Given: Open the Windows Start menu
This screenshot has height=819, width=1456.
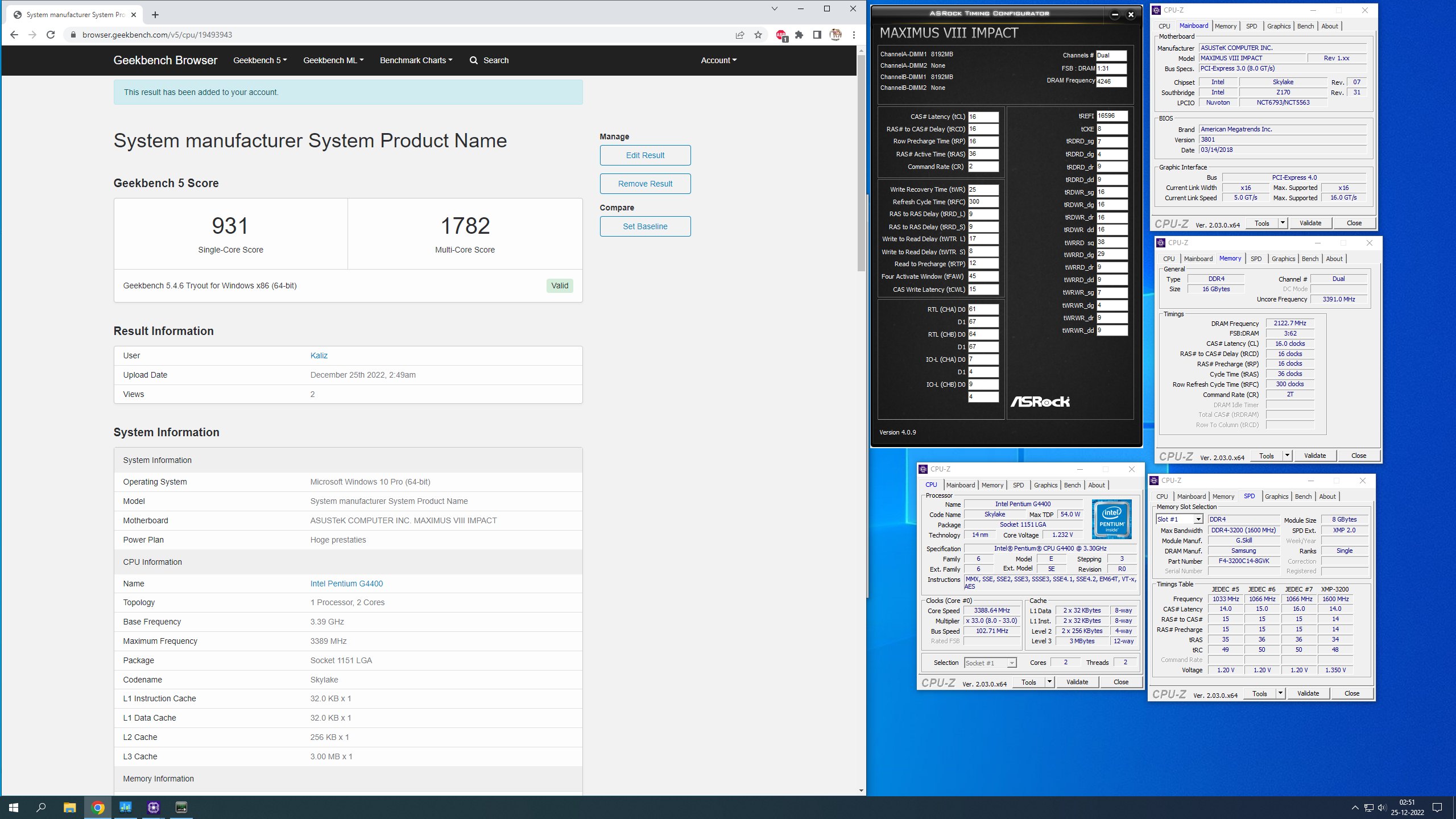Looking at the screenshot, I should coord(14,807).
